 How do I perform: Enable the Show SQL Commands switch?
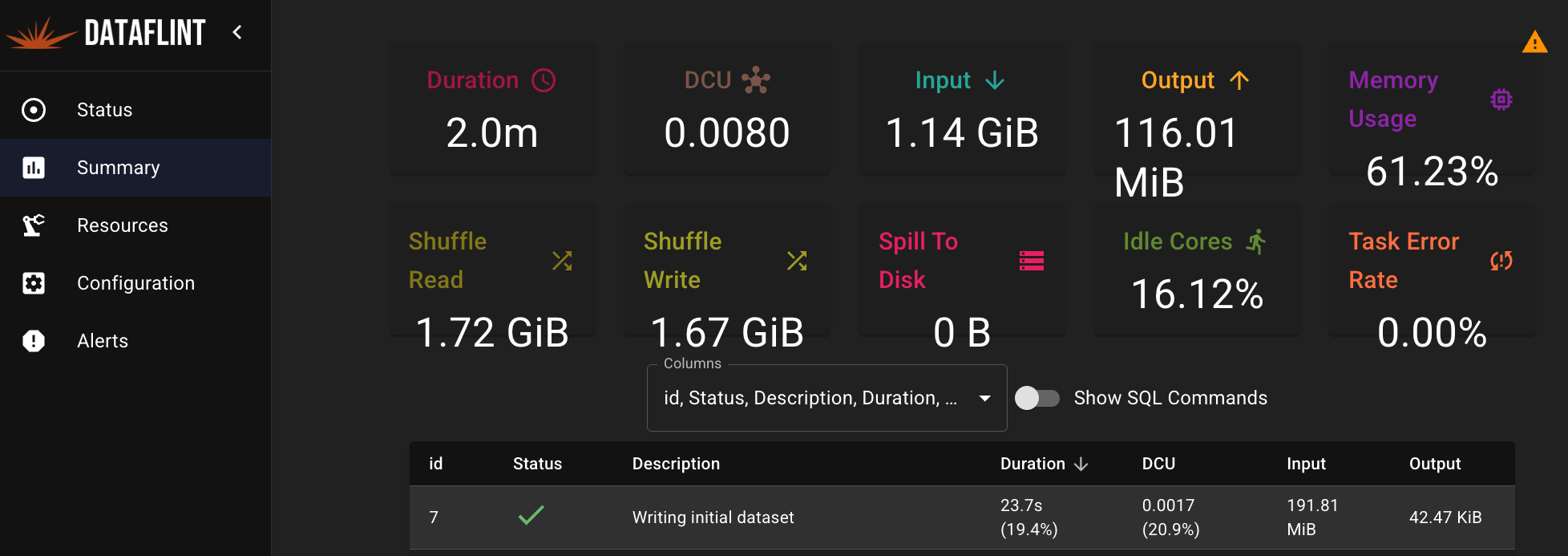coord(1037,398)
